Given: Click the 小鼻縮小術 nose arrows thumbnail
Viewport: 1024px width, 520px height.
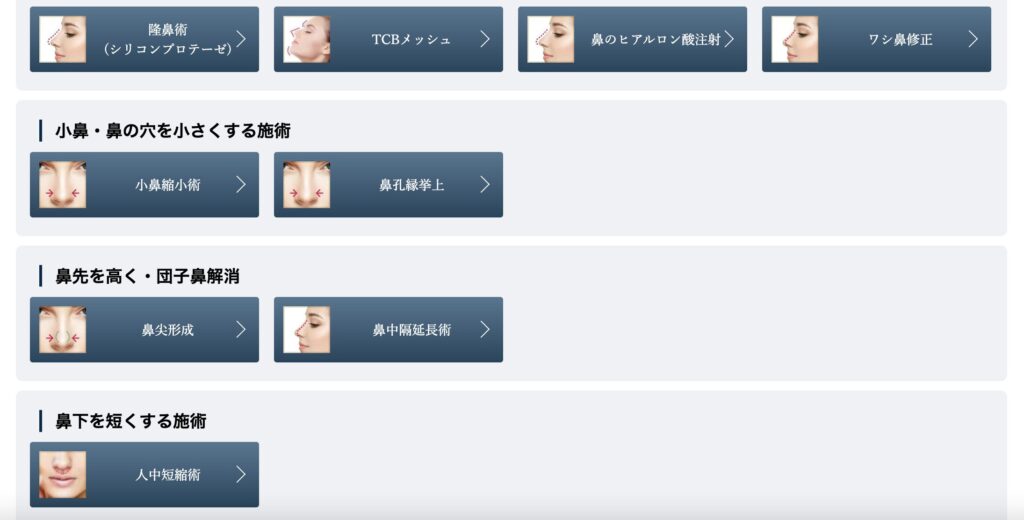Looking at the screenshot, I should tap(63, 185).
